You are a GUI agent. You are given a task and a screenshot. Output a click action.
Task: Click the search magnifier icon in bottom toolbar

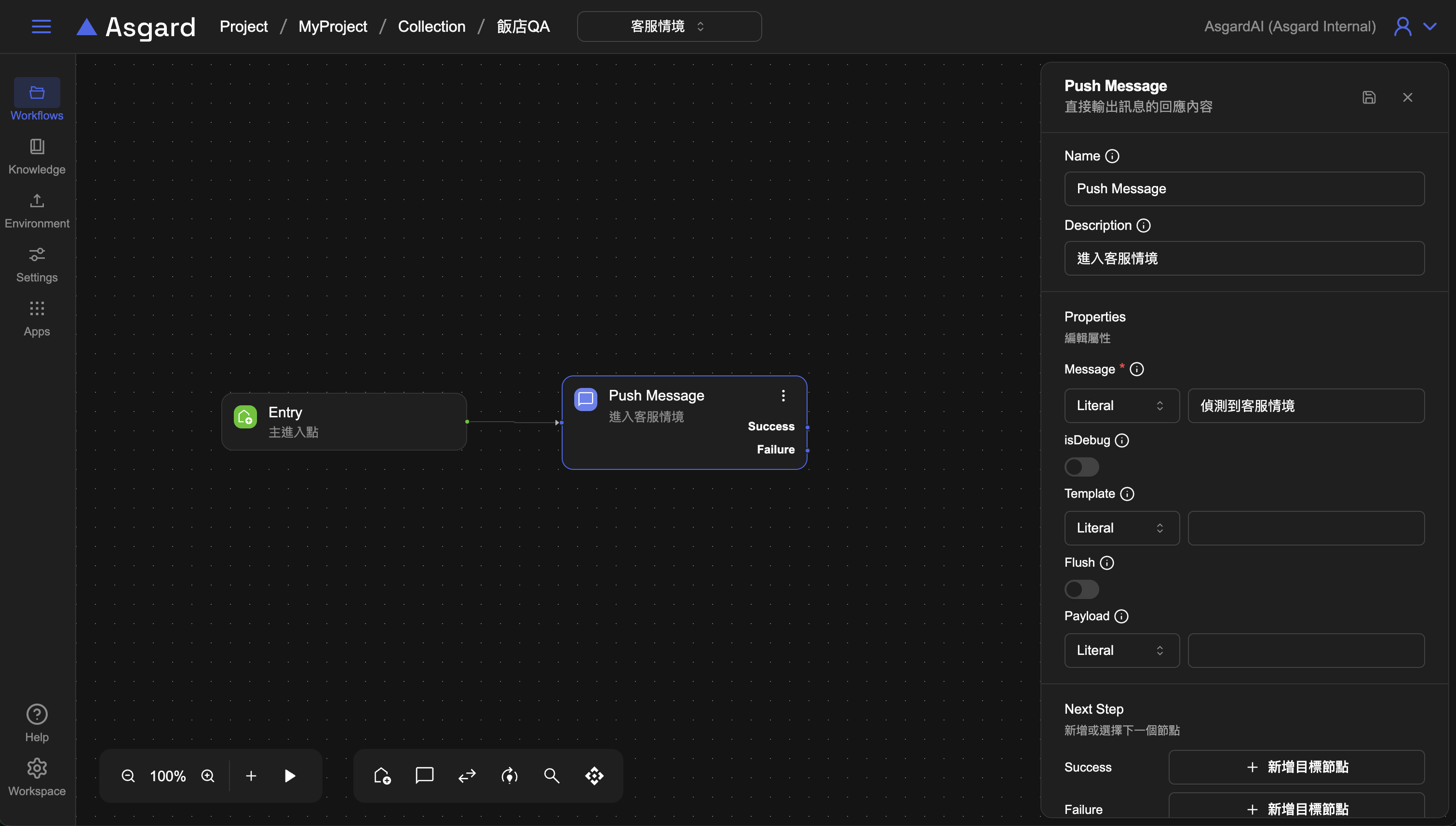coord(552,775)
